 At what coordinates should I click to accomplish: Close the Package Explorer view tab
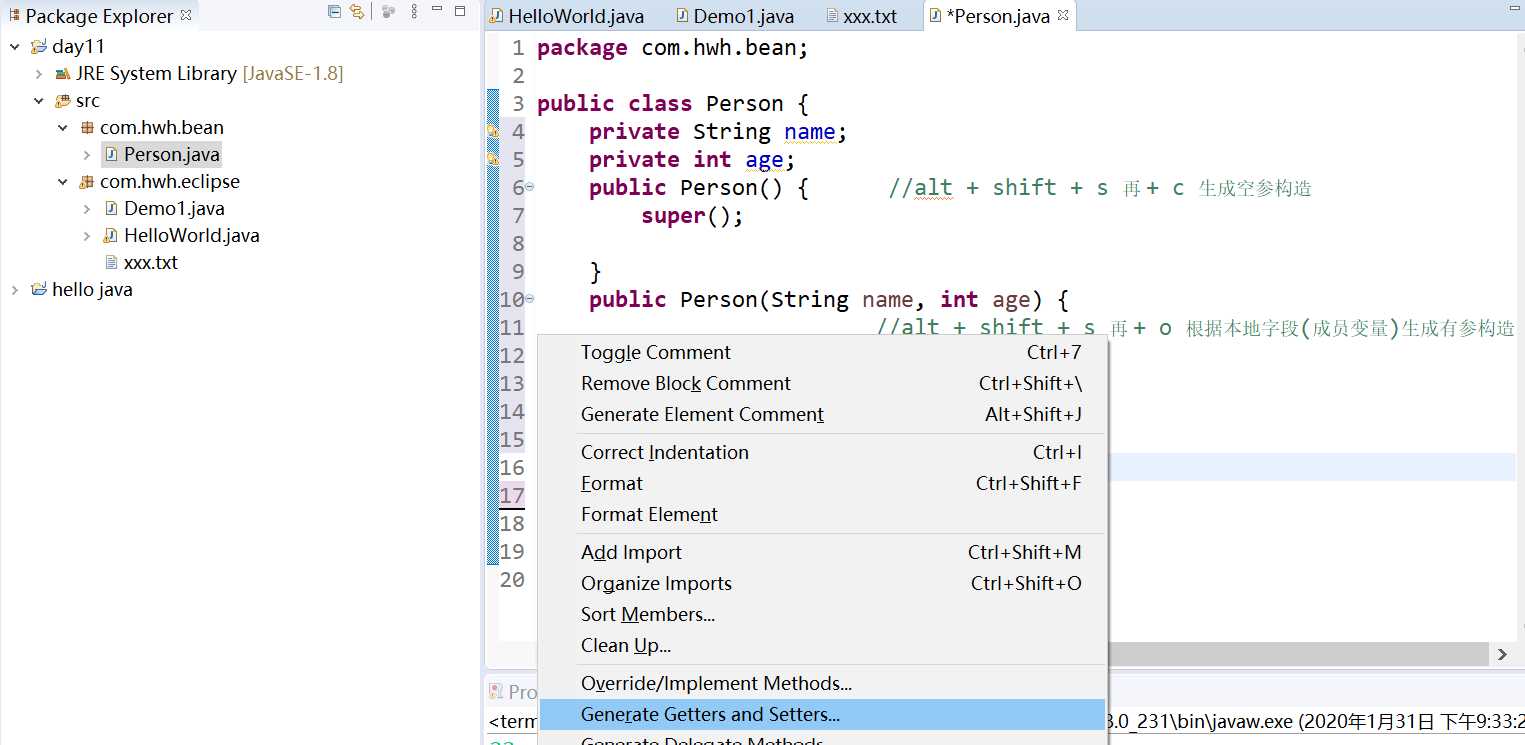coord(186,16)
